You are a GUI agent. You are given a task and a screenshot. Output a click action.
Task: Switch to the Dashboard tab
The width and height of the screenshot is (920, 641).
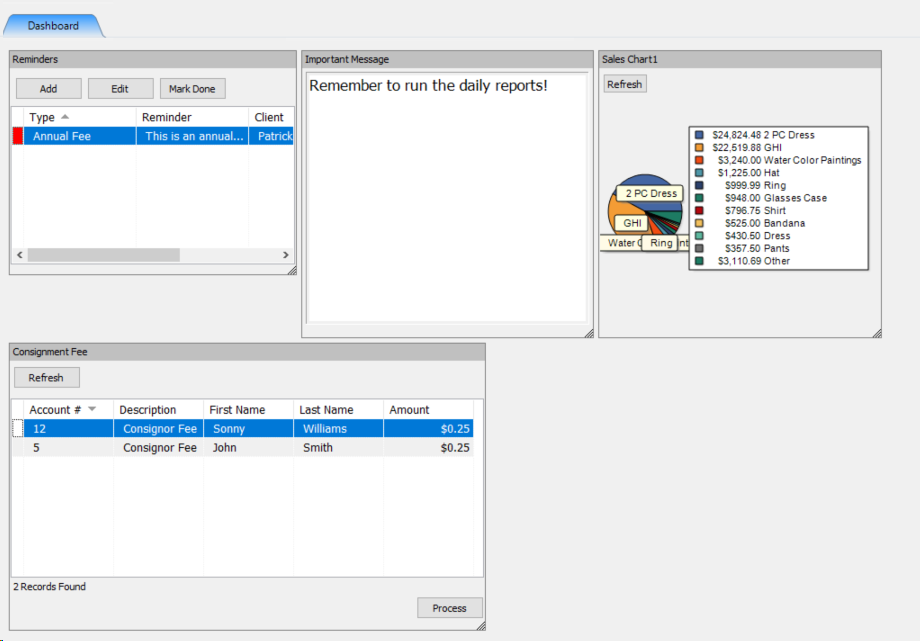coord(53,26)
